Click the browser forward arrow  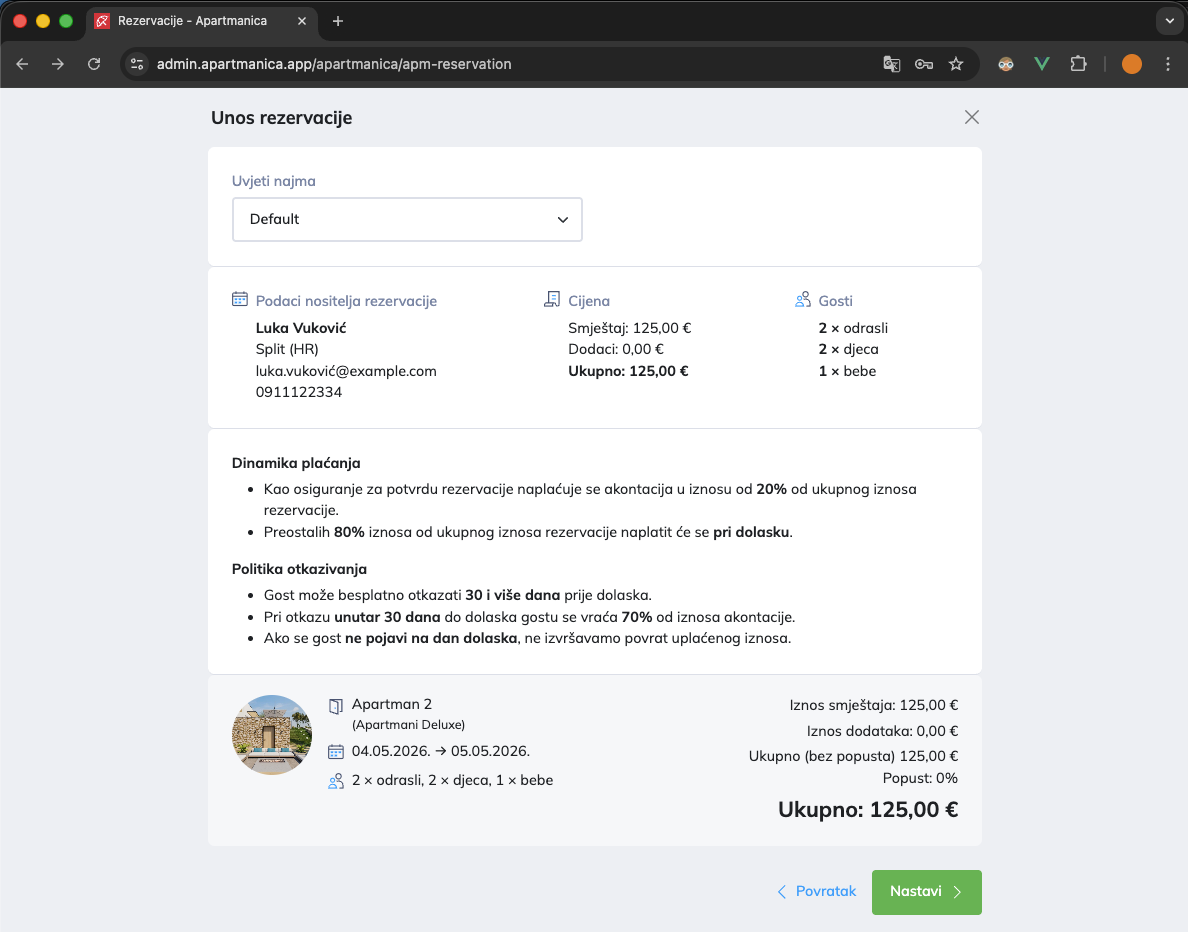[58, 64]
